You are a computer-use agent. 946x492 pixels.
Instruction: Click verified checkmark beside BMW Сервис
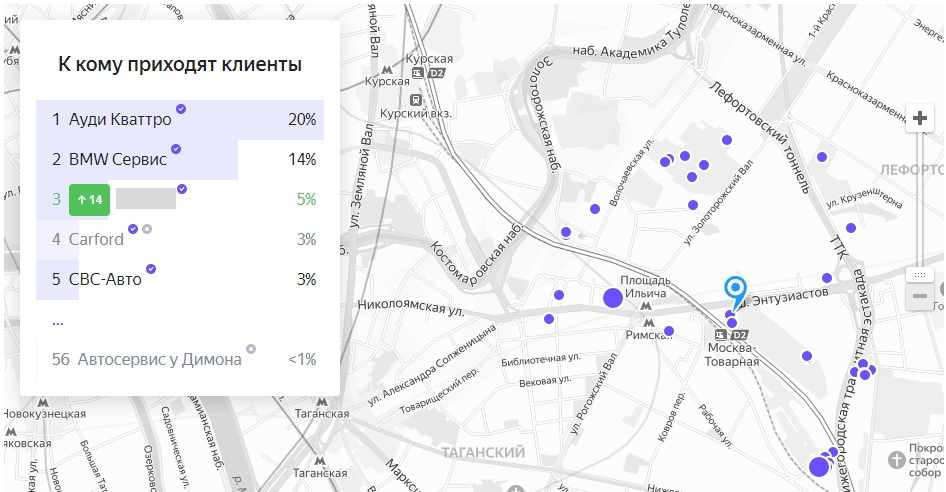click(x=176, y=149)
